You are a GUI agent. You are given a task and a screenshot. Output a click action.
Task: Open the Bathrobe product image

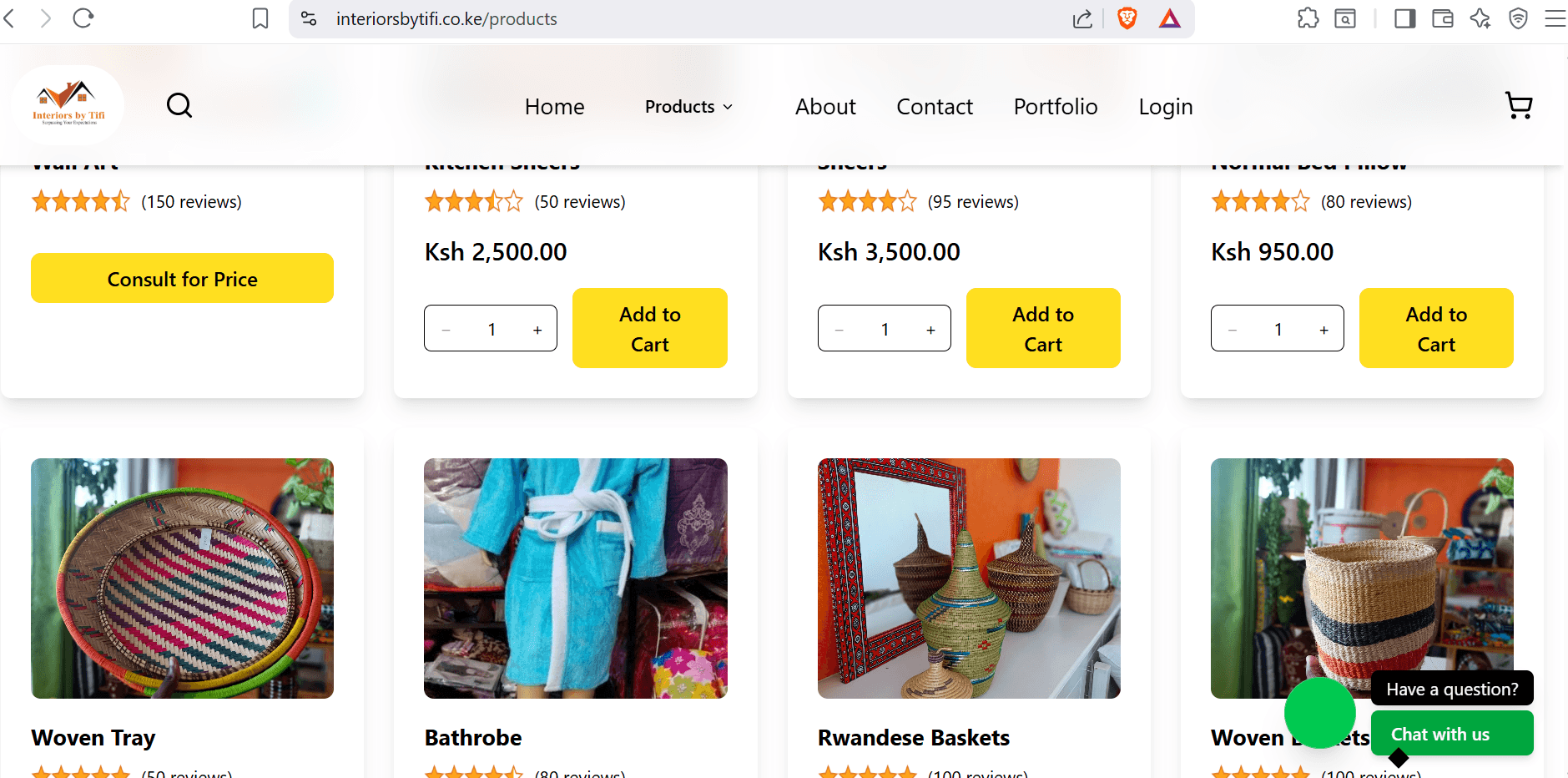click(x=575, y=578)
